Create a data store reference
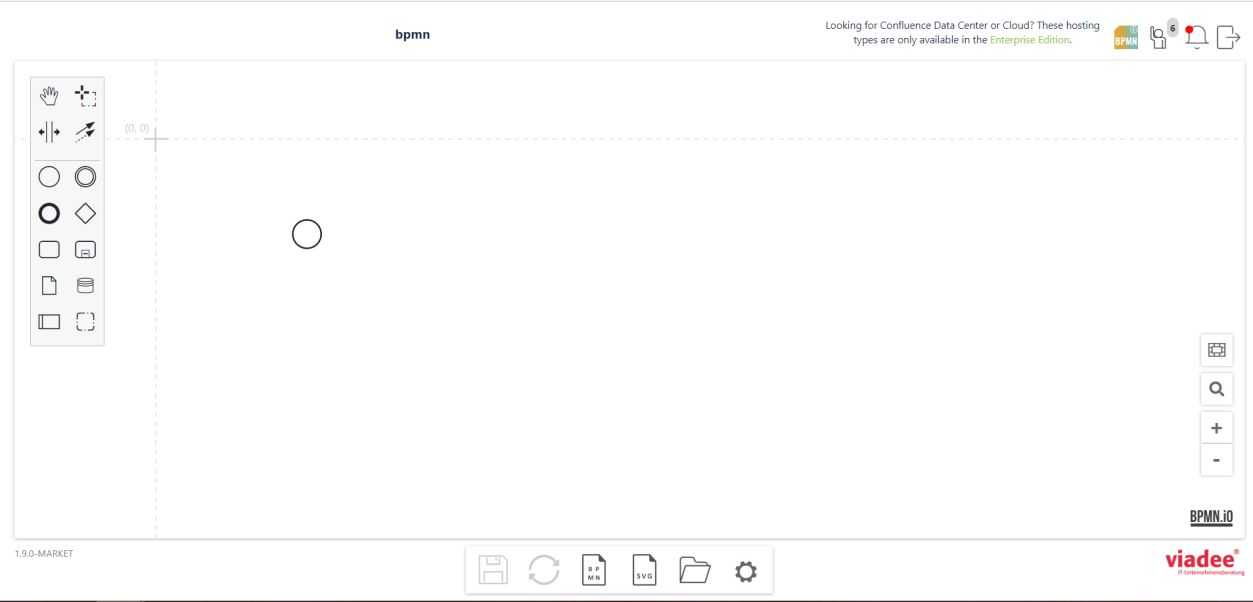 click(86, 285)
